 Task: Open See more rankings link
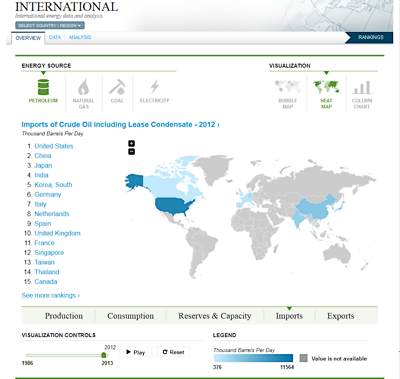point(50,295)
